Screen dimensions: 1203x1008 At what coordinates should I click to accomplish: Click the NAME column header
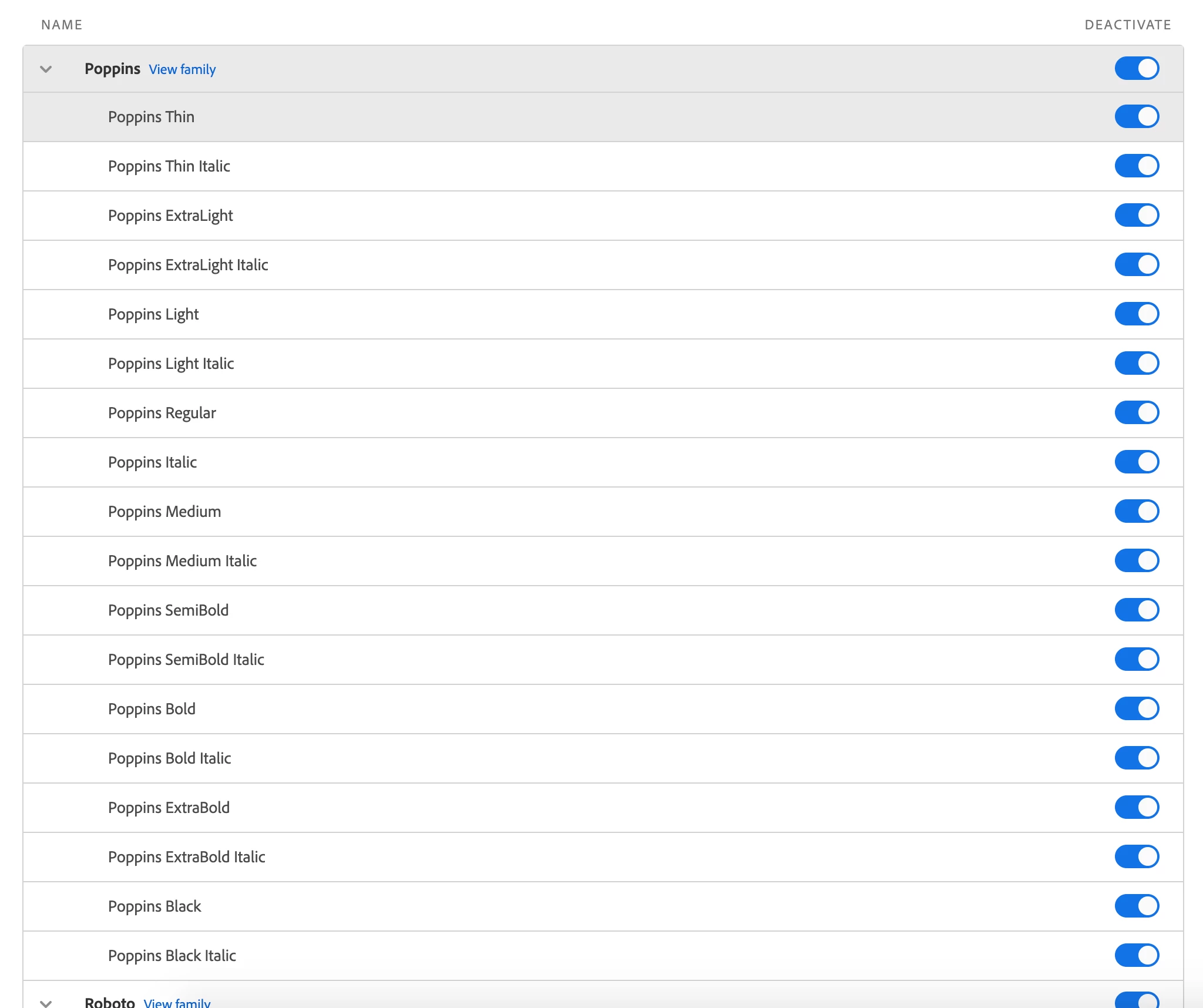(x=62, y=25)
